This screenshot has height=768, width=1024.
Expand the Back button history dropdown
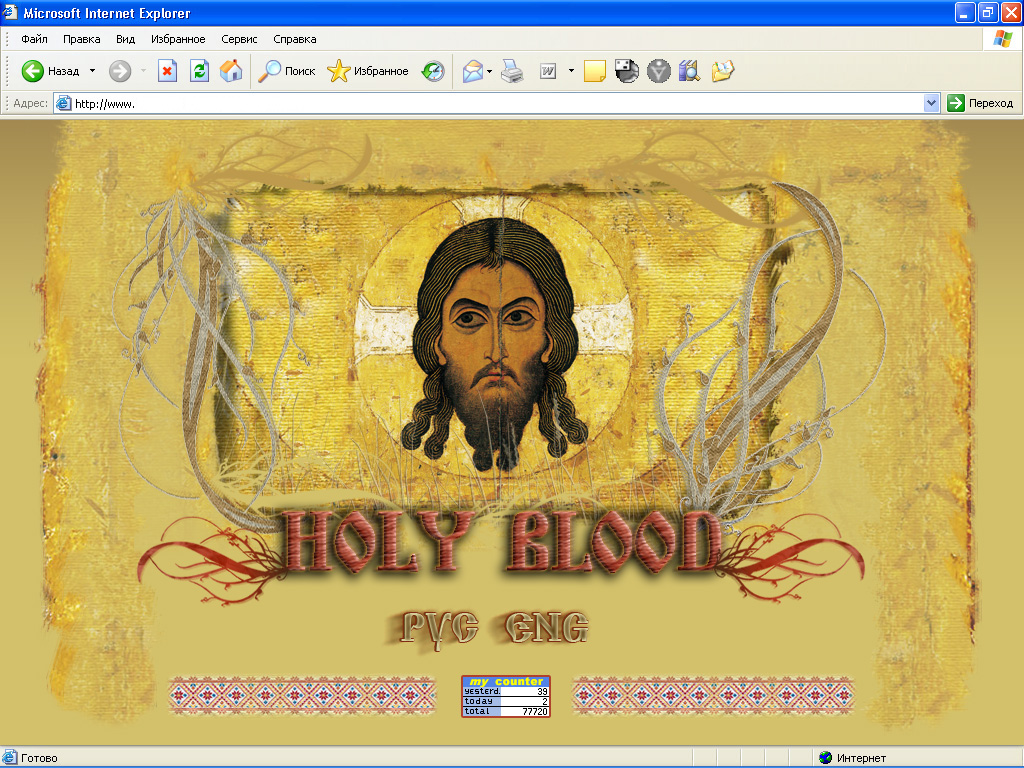coord(93,71)
